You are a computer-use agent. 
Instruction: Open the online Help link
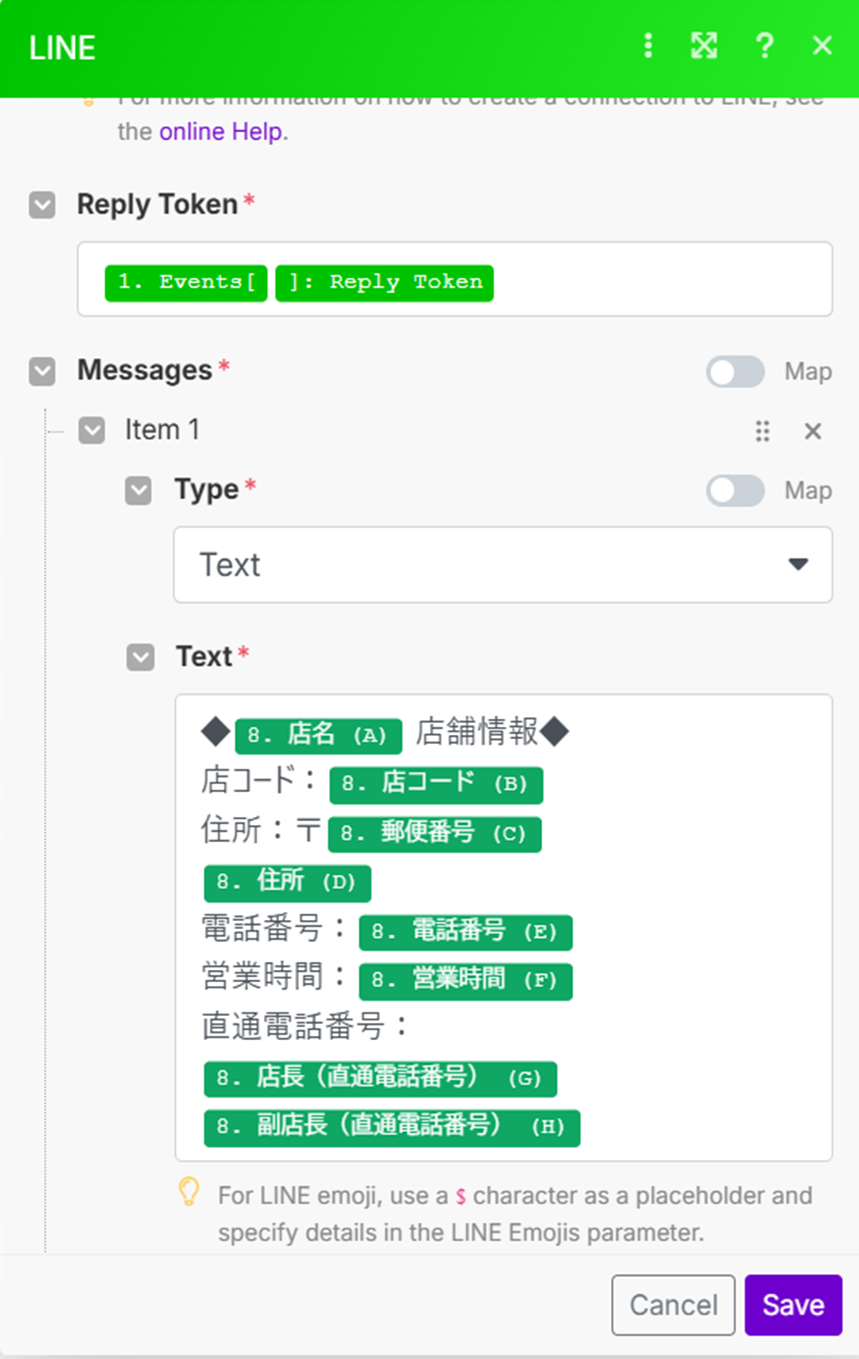point(220,132)
